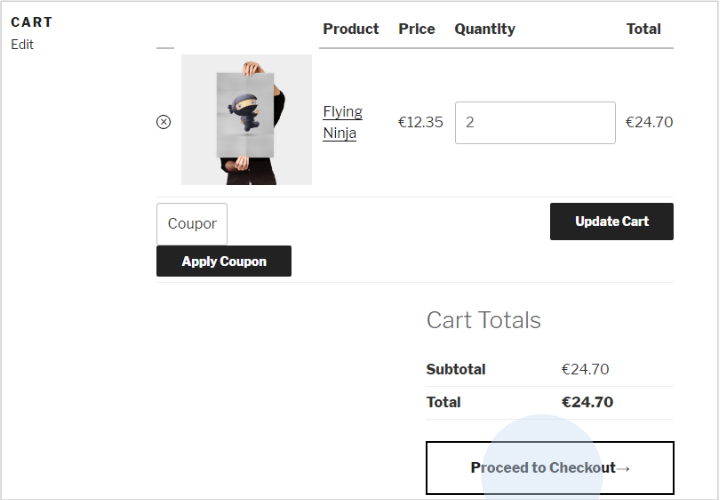Image resolution: width=721 pixels, height=500 pixels.
Task: Click the Coupon code field
Action: pyautogui.click(x=192, y=224)
